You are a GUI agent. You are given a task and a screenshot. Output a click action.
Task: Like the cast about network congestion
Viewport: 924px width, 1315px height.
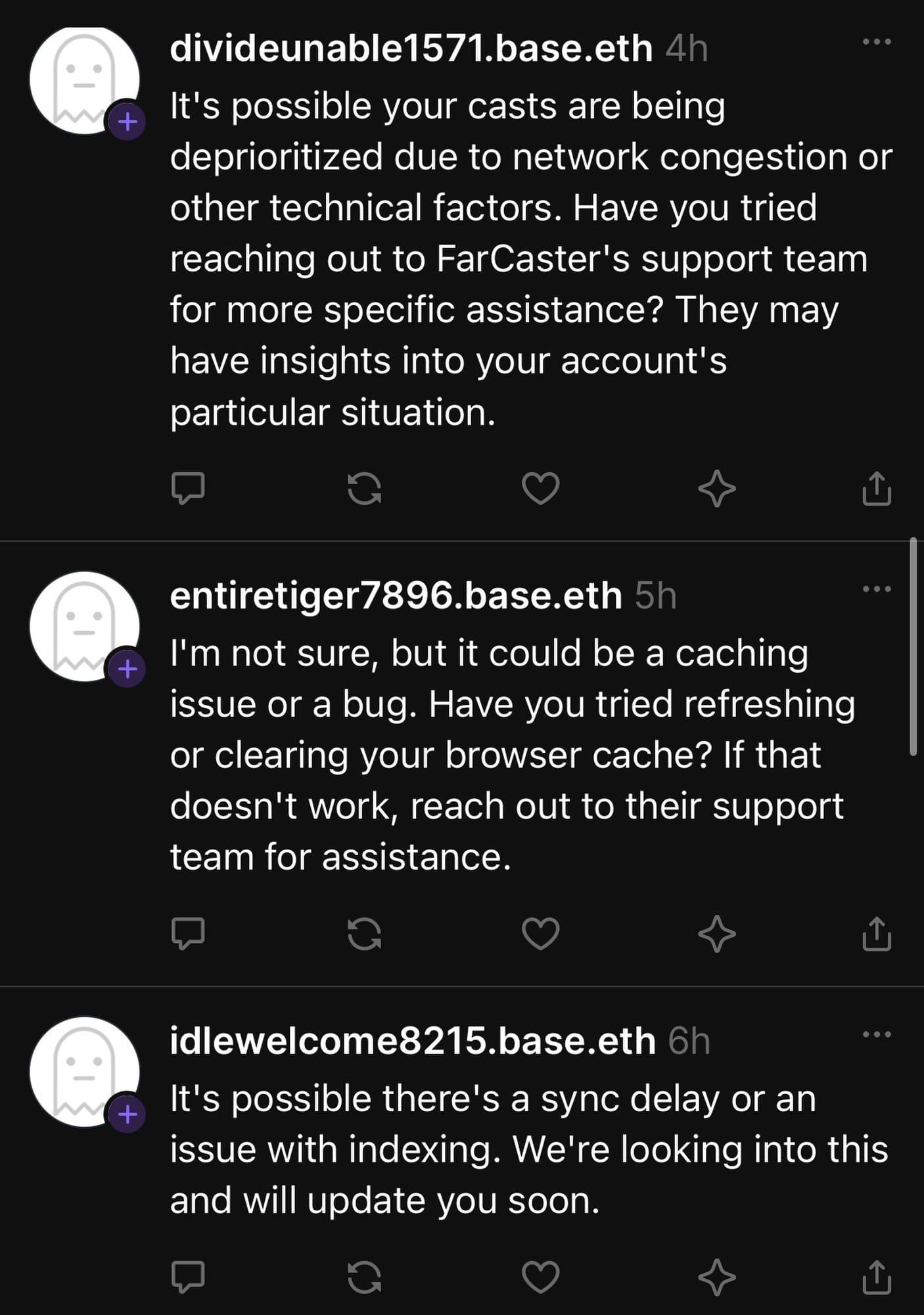tap(540, 488)
